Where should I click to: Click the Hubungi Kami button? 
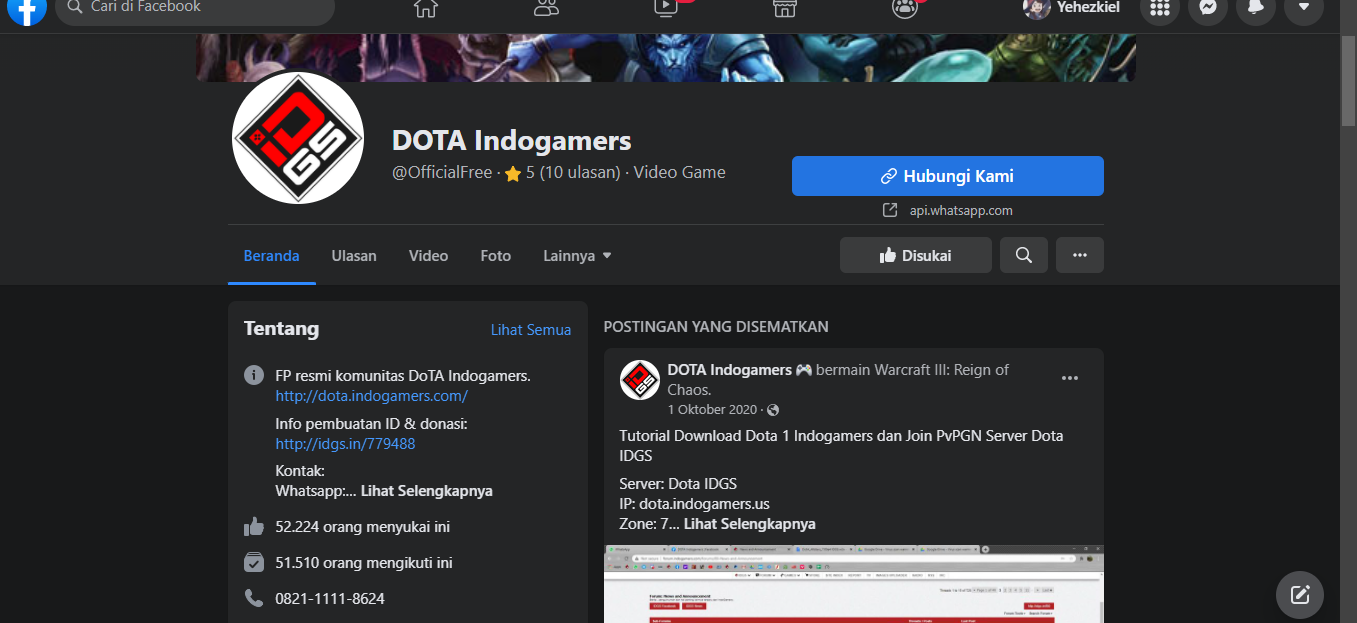pos(948,176)
